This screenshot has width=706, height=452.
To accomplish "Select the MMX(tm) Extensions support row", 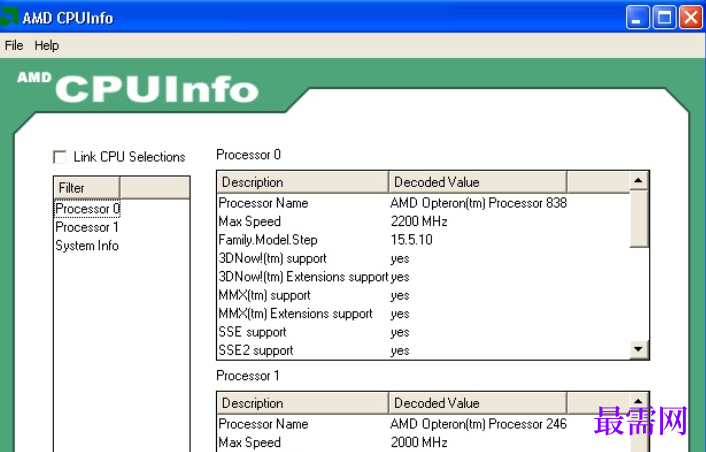I will [x=423, y=314].
